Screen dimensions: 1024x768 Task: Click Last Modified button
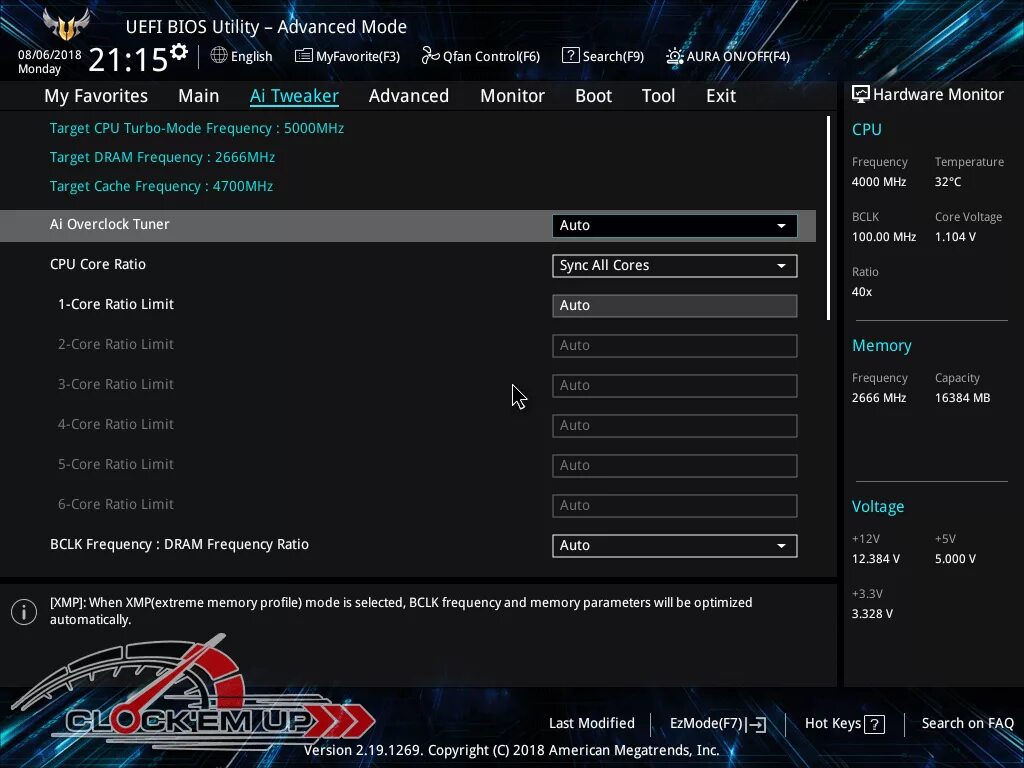(x=592, y=724)
